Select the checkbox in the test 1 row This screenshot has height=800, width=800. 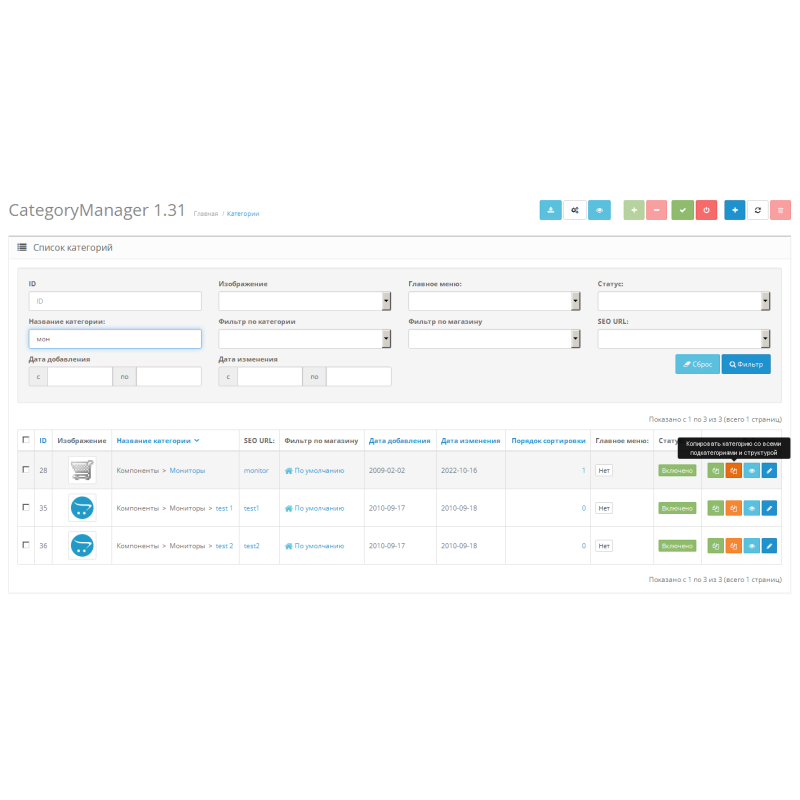point(26,507)
